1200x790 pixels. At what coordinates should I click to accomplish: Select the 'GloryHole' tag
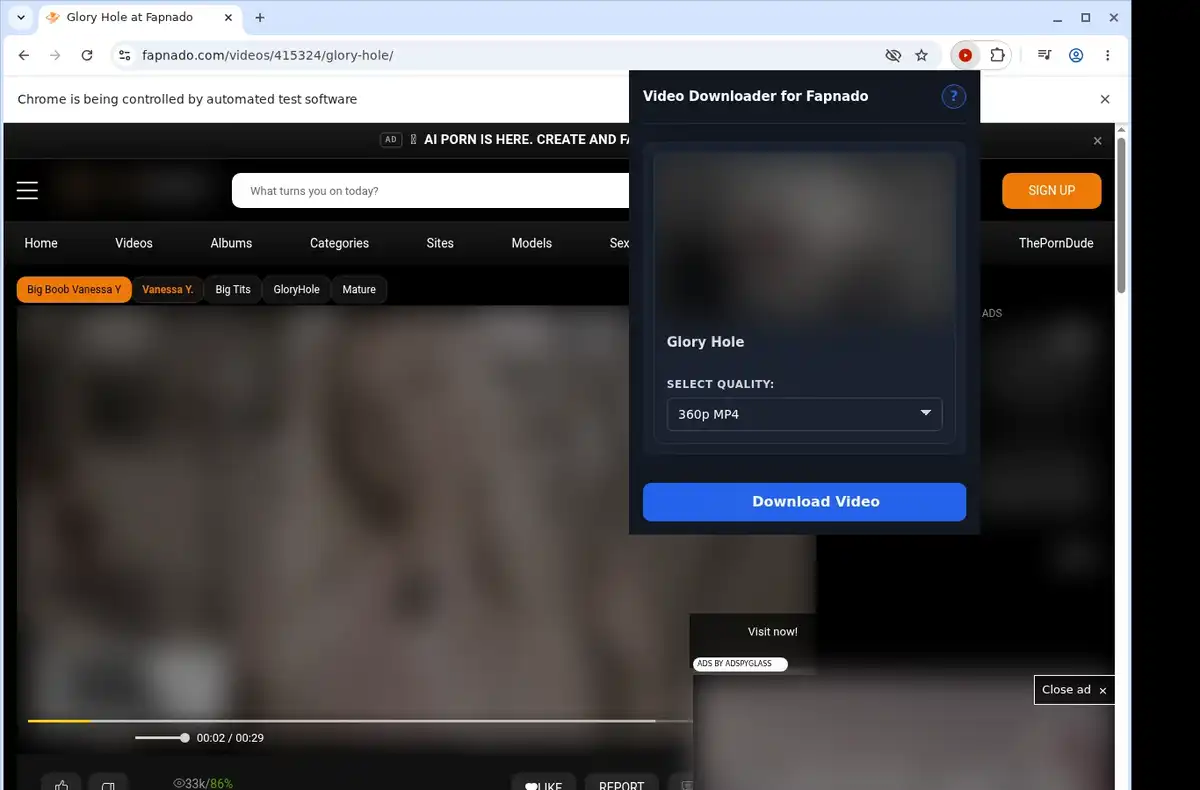[296, 290]
